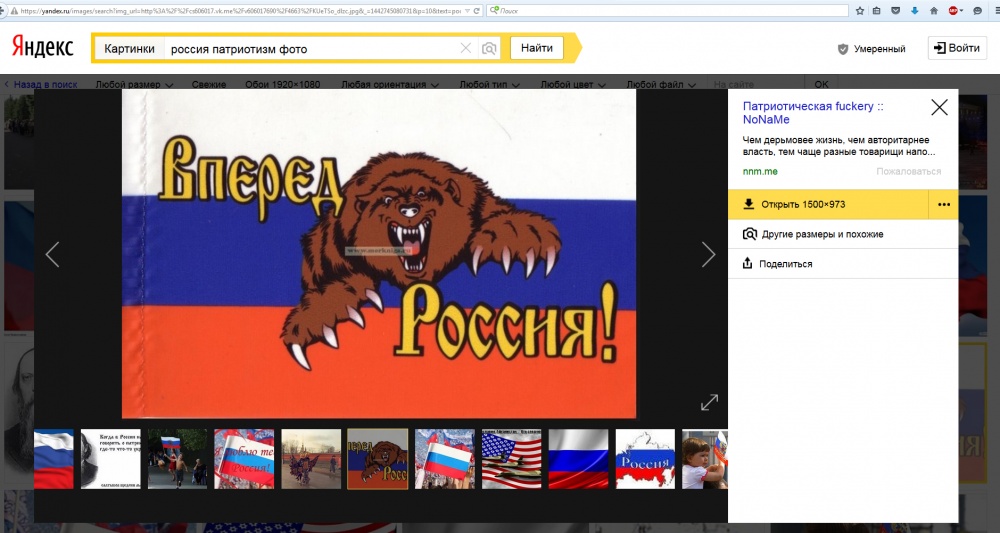Screen dimensions: 1000x533
Task: Click the search-by-image camera icon
Action: click(x=489, y=48)
